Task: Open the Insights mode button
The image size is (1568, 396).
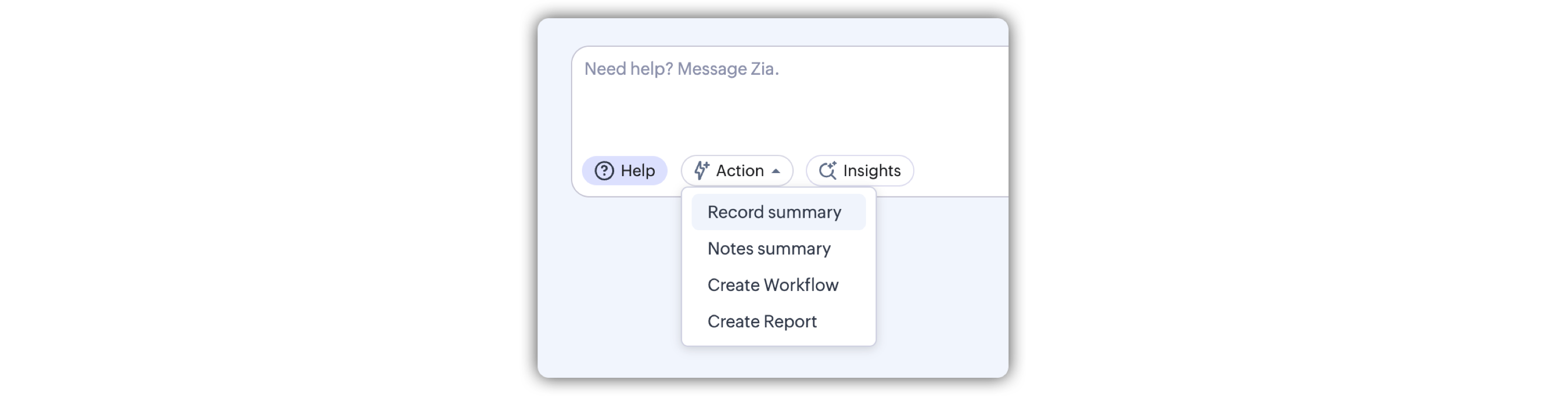Action: click(859, 170)
